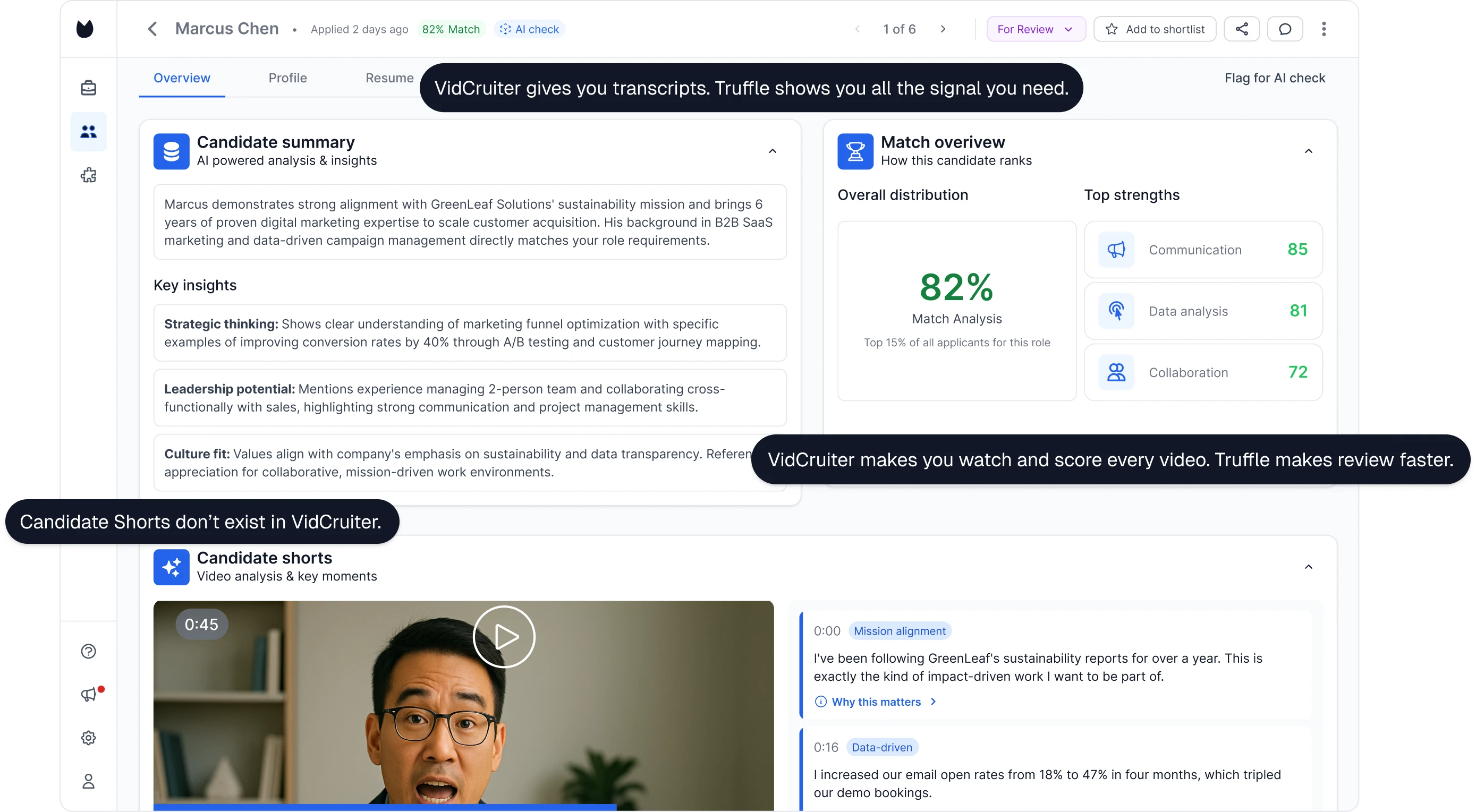
Task: Open the For Review status dropdown
Action: [1036, 29]
